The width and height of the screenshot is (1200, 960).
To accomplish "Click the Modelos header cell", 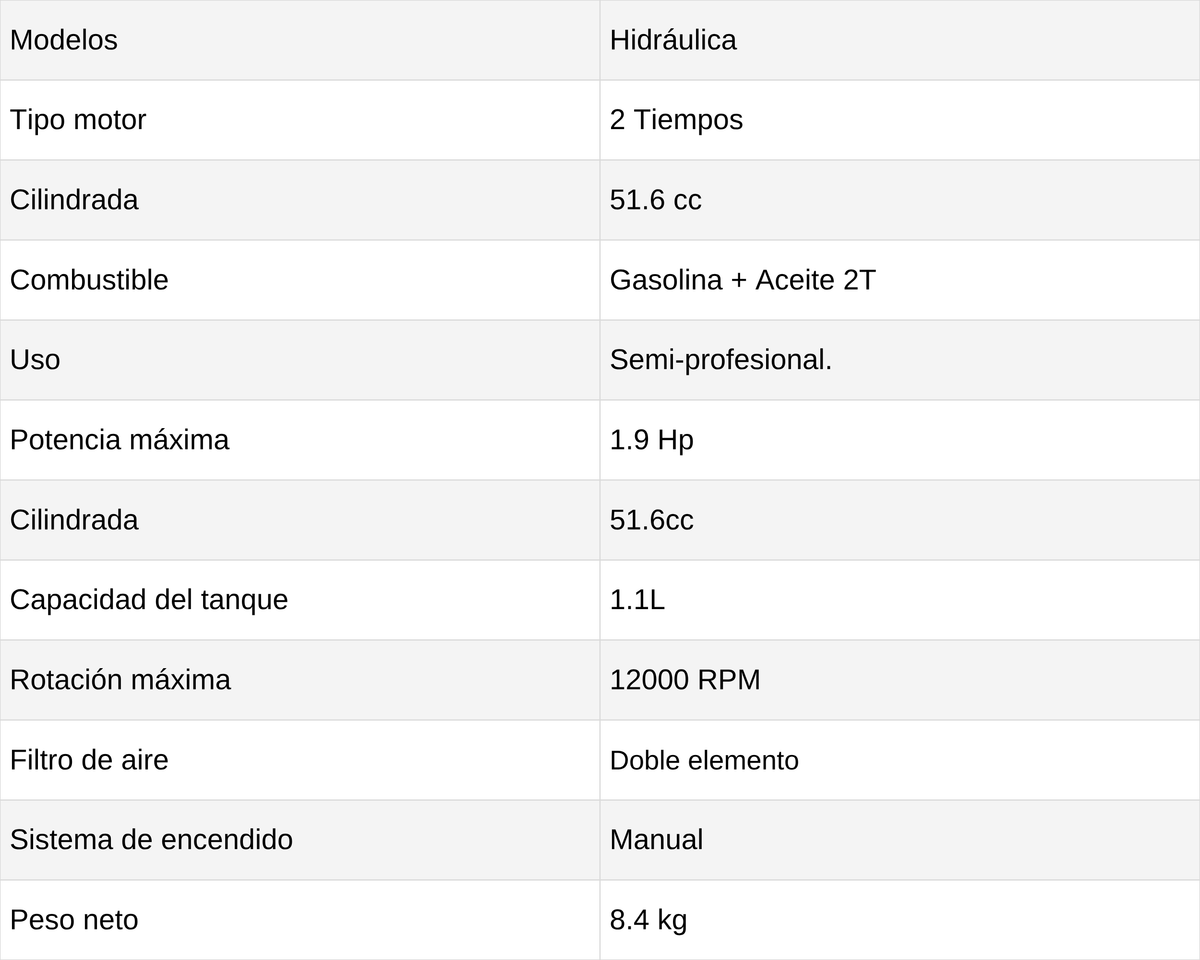I will [x=300, y=40].
